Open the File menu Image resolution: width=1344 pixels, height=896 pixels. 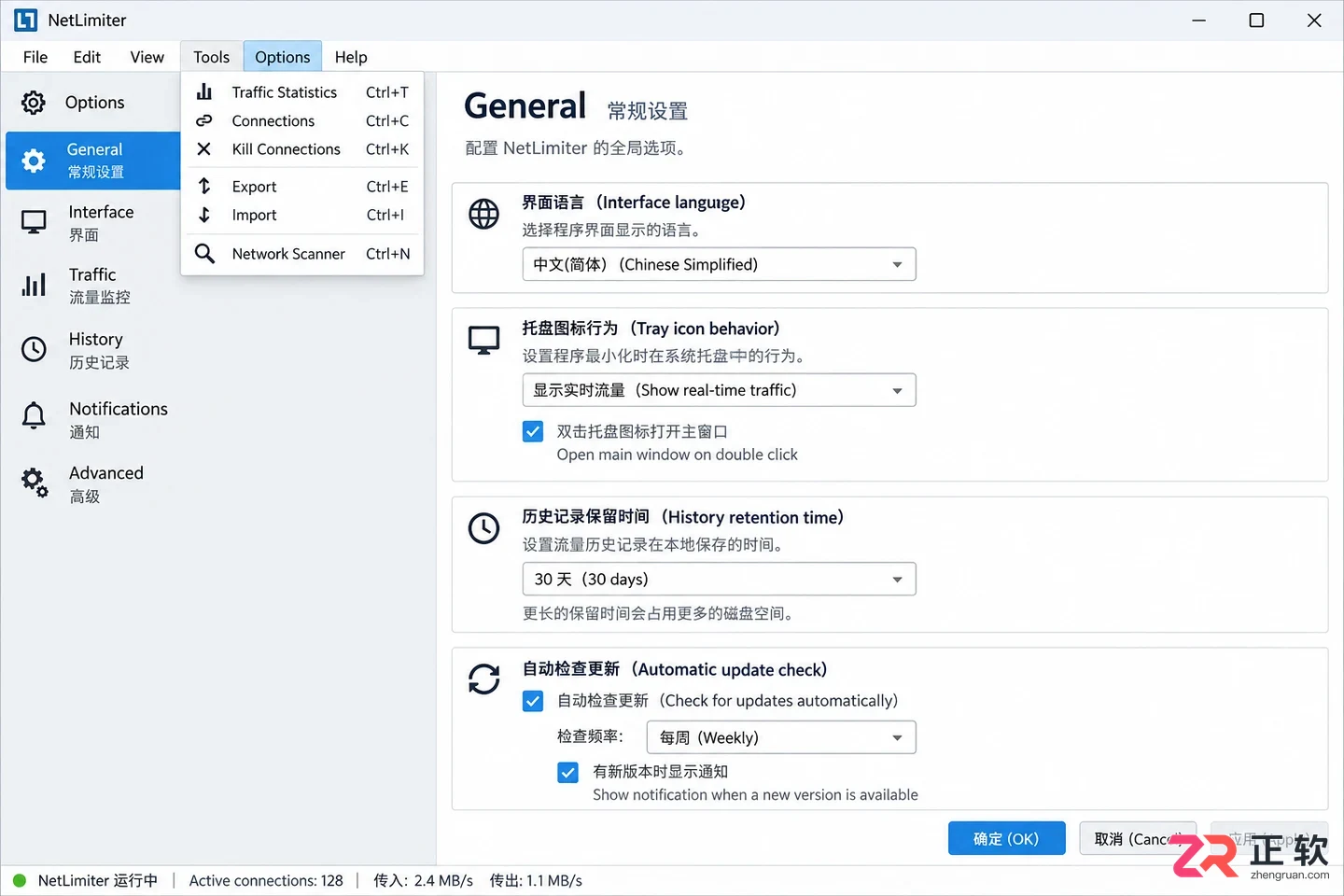tap(35, 57)
